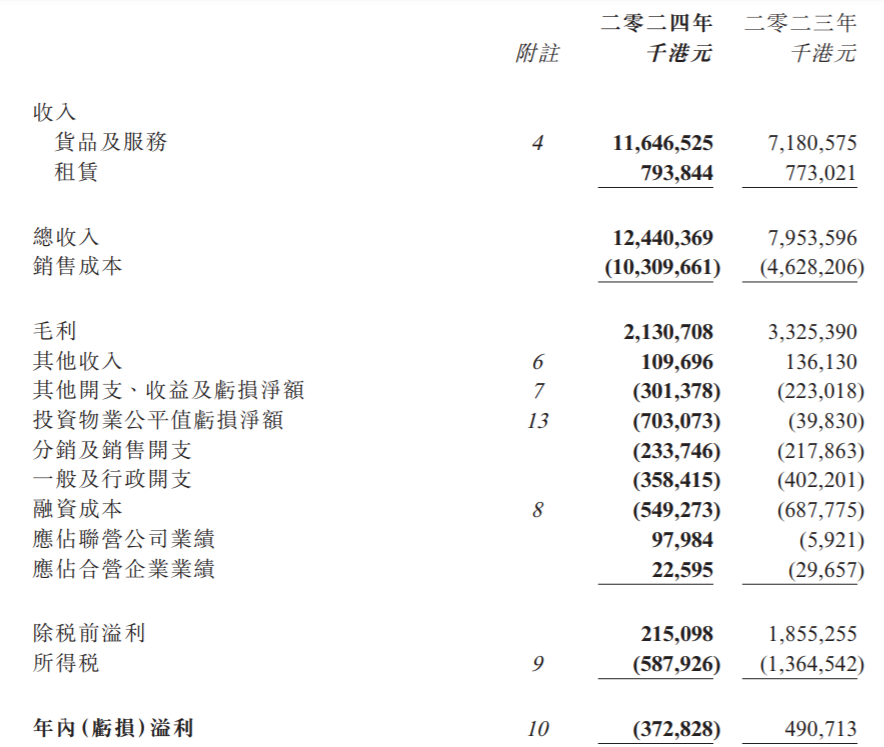Click the value 215,098
This screenshot has height=747, width=884.
[677, 634]
